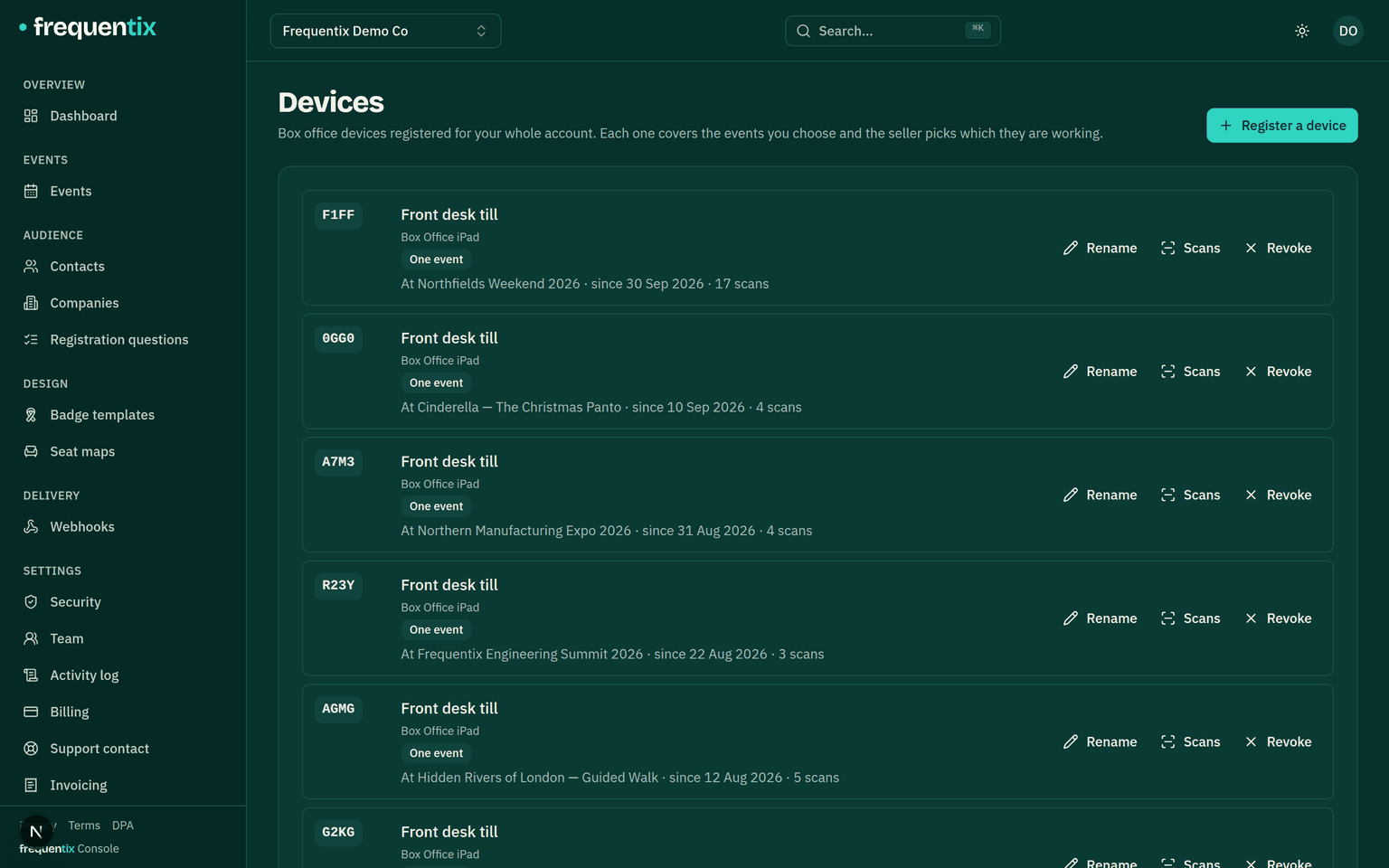Click the Invoicing document icon
The height and width of the screenshot is (868, 1389).
pos(31,785)
